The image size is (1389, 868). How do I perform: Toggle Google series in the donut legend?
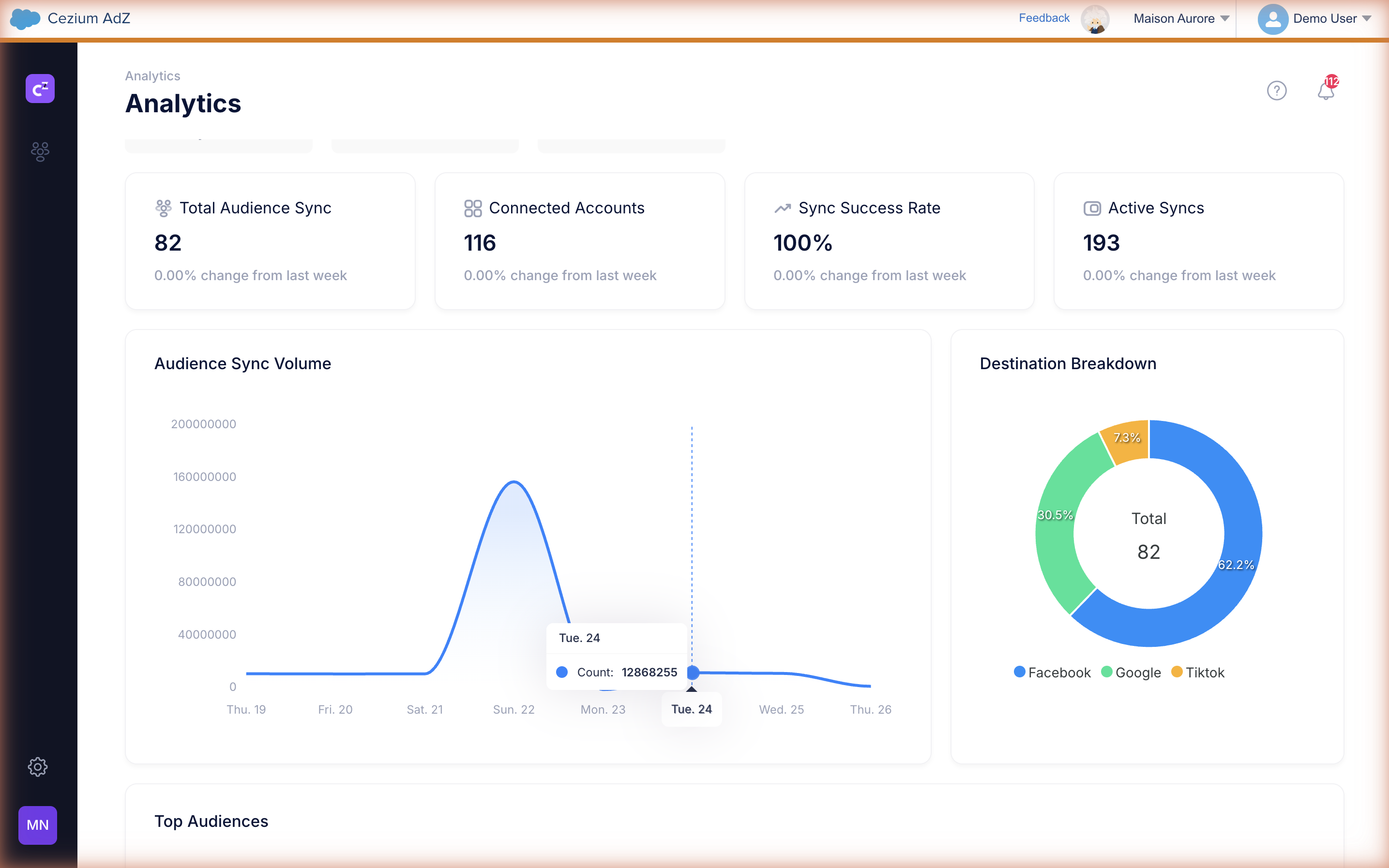pos(1131,672)
